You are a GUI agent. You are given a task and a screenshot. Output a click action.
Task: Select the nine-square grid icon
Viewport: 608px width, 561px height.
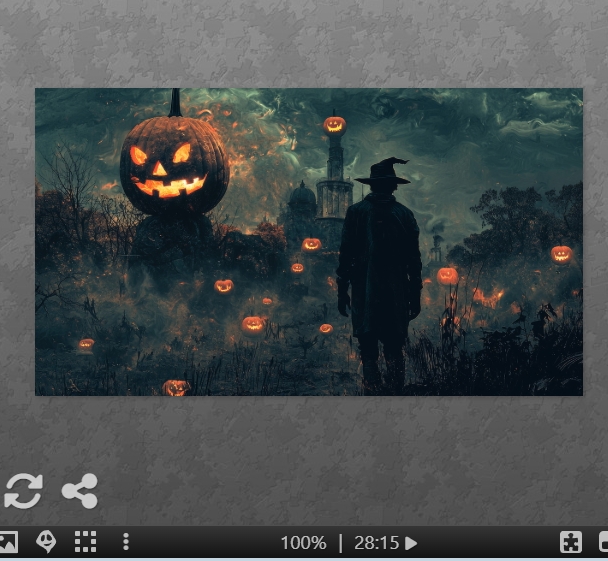pyautogui.click(x=86, y=543)
